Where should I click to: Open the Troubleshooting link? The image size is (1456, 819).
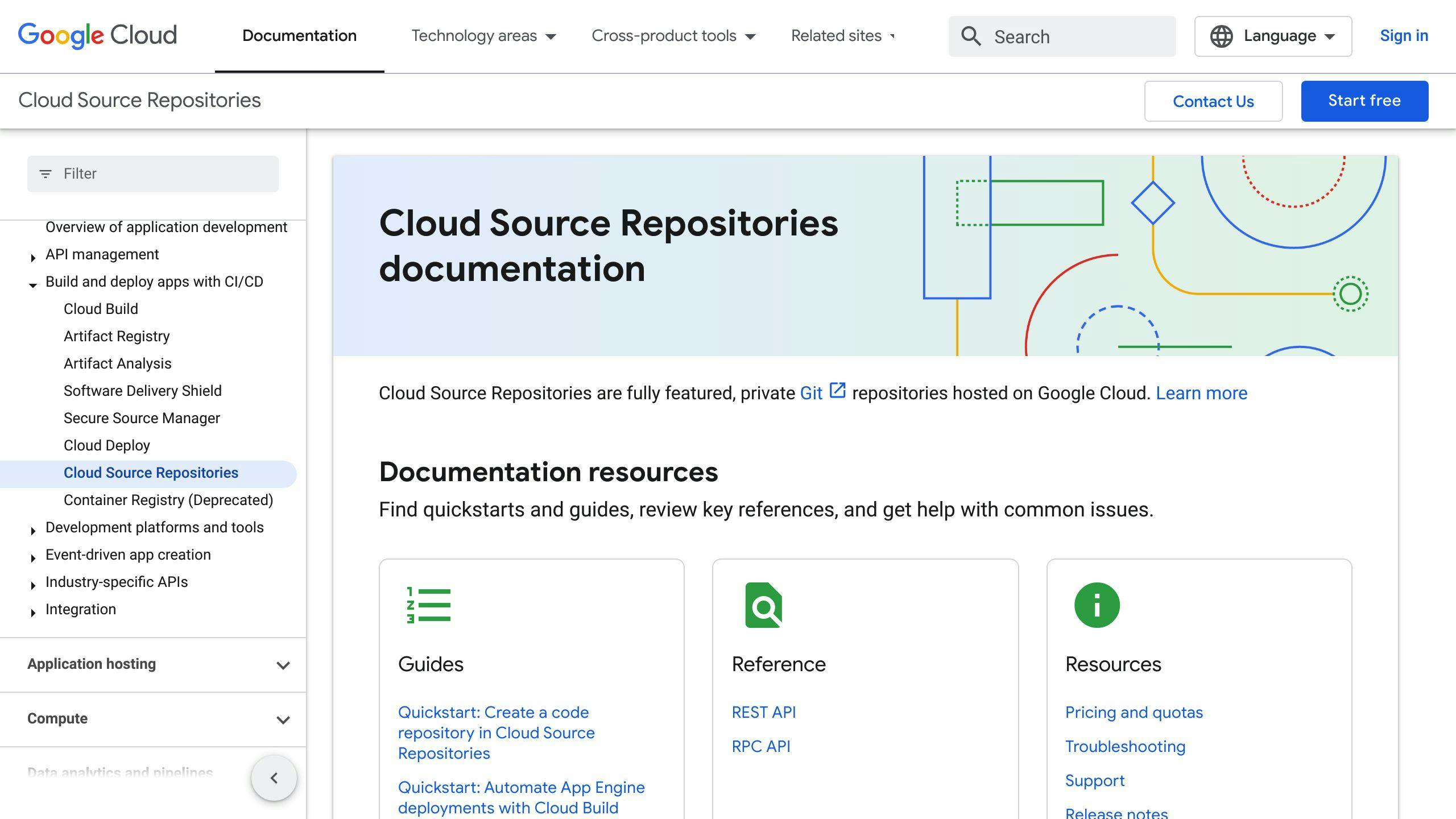pyautogui.click(x=1125, y=746)
